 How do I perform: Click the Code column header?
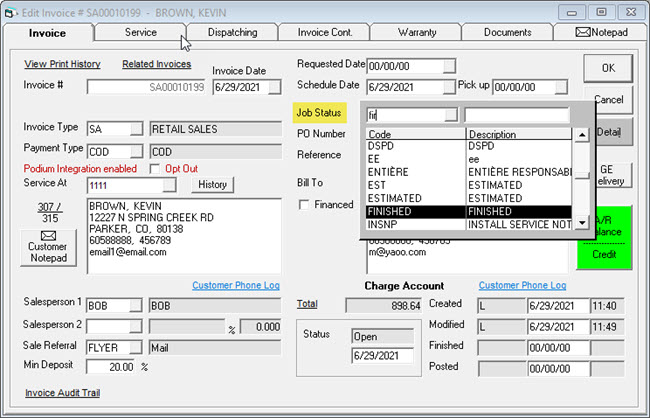(x=416, y=134)
